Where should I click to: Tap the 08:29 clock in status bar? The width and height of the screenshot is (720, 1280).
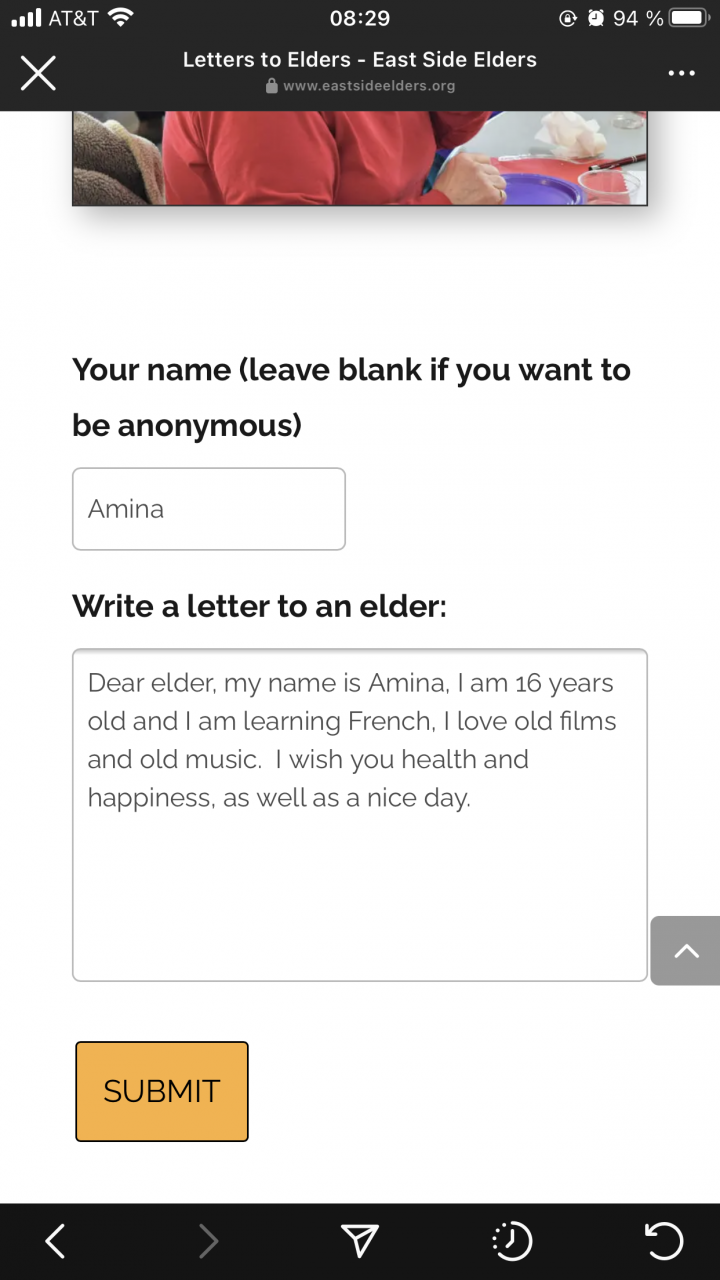[360, 18]
